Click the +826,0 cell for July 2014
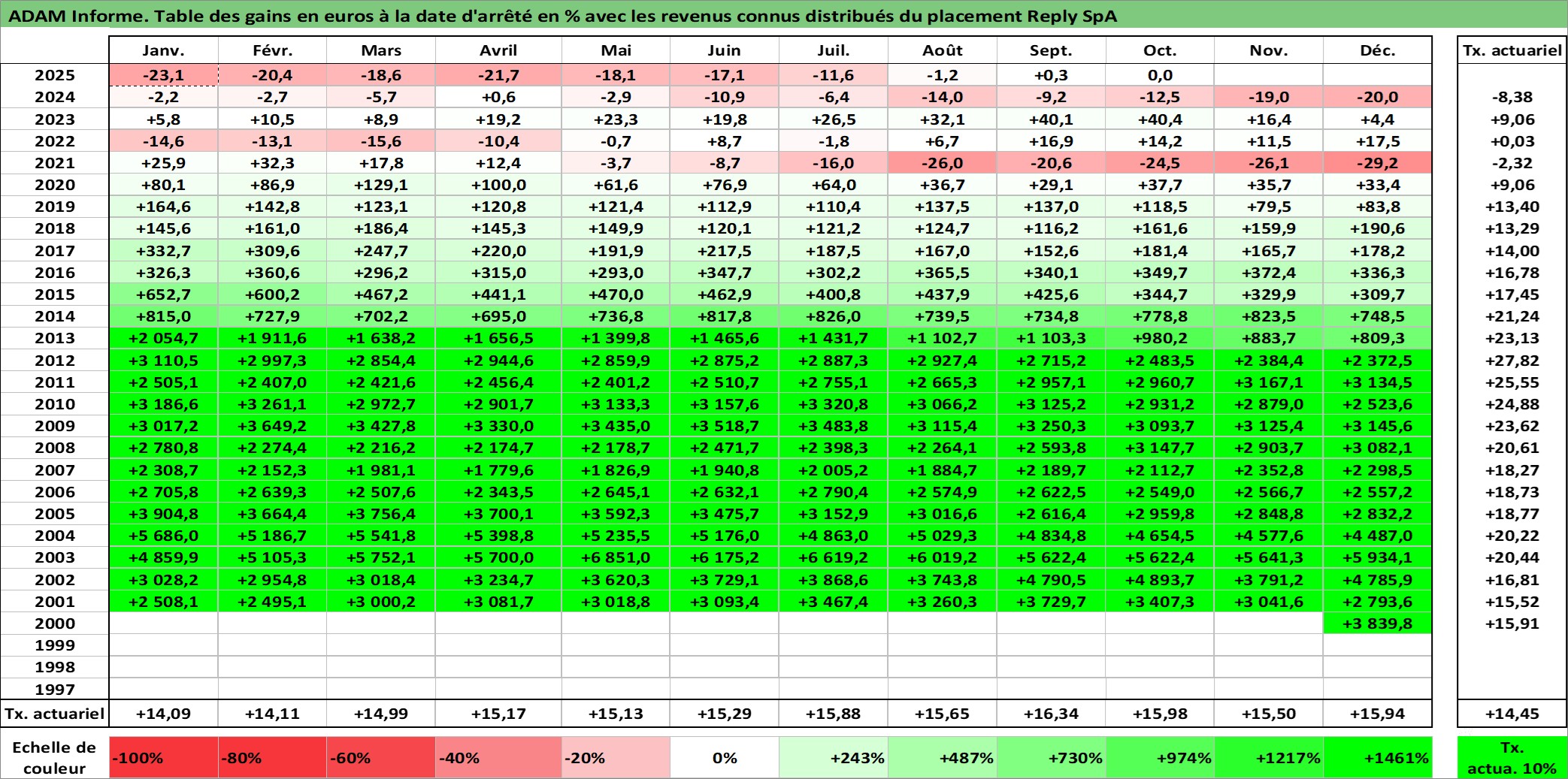This screenshot has height=779, width=1568. 834,316
